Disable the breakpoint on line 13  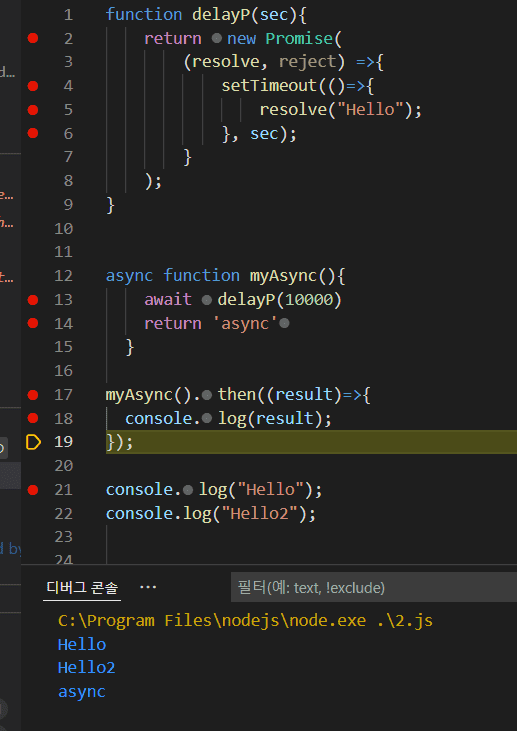pyautogui.click(x=33, y=300)
